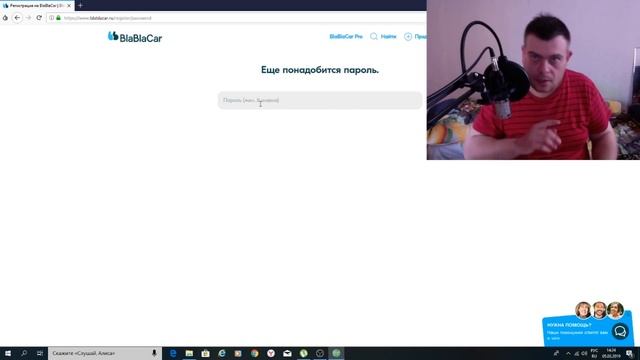Click the taskbar search magnifier
The height and width of the screenshot is (360, 640).
click(x=24, y=353)
